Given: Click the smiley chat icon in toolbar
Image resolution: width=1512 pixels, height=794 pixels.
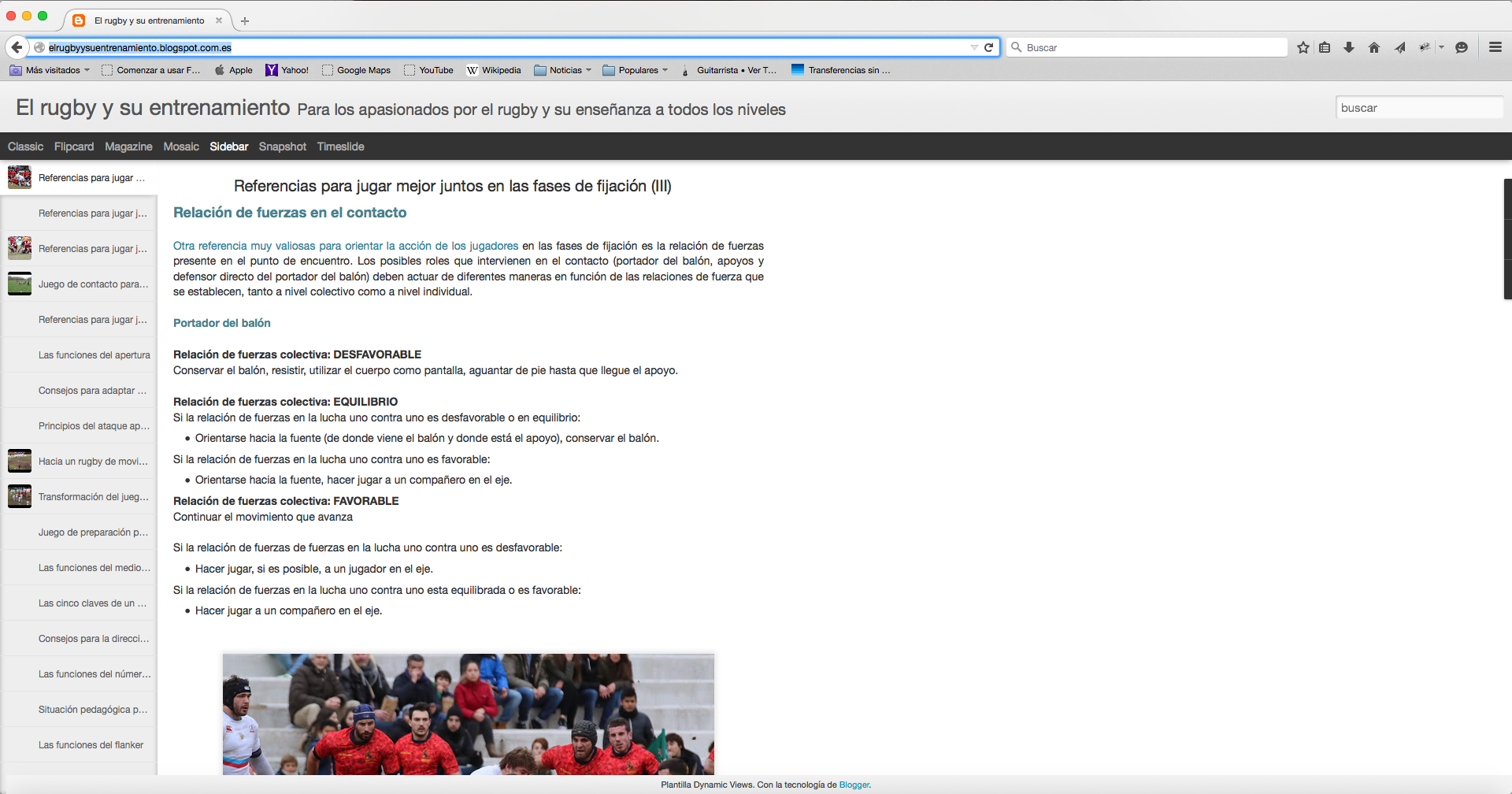Looking at the screenshot, I should [x=1462, y=47].
